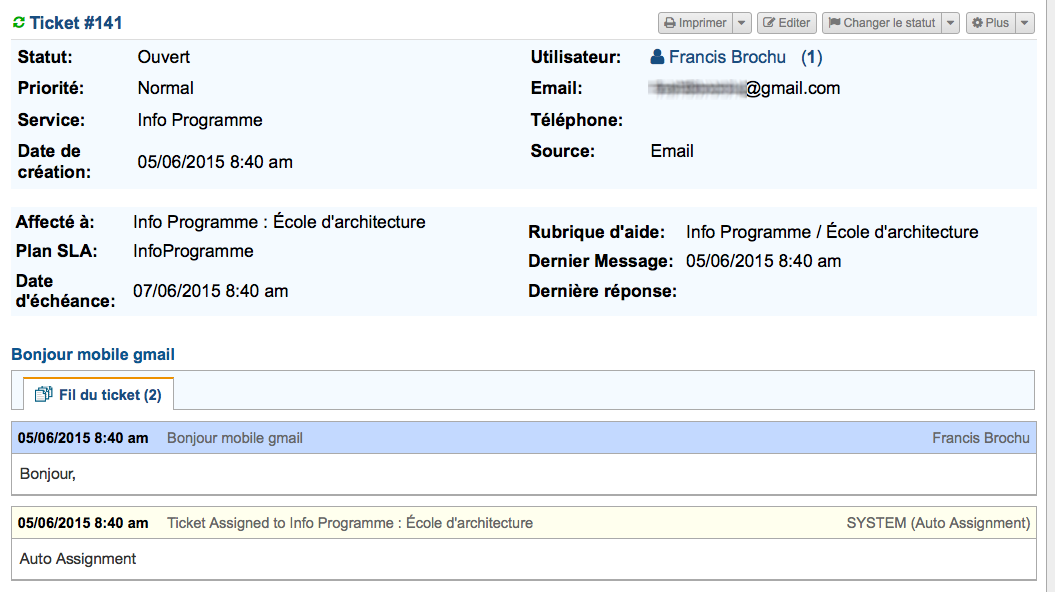Click the thread icon on Fil du ticket tab
The width and height of the screenshot is (1055, 592).
[44, 394]
